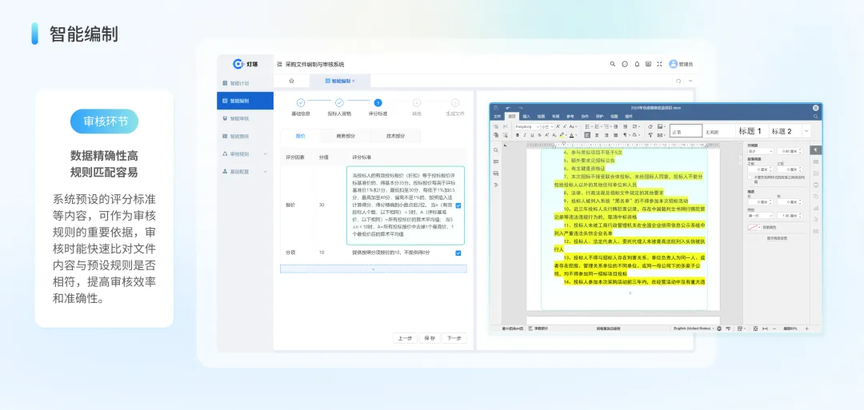
Task: Click the fit to page icon
Action: (755, 328)
